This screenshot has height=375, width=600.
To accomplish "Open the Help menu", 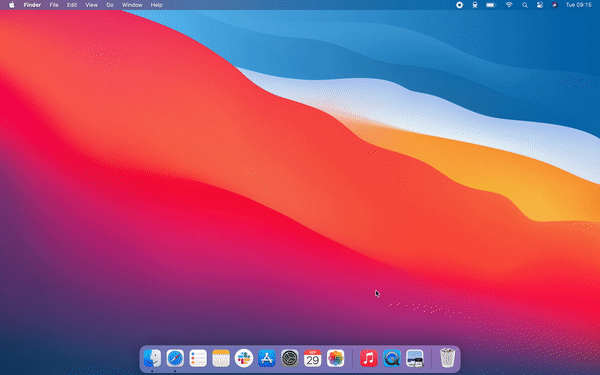I will (157, 5).
